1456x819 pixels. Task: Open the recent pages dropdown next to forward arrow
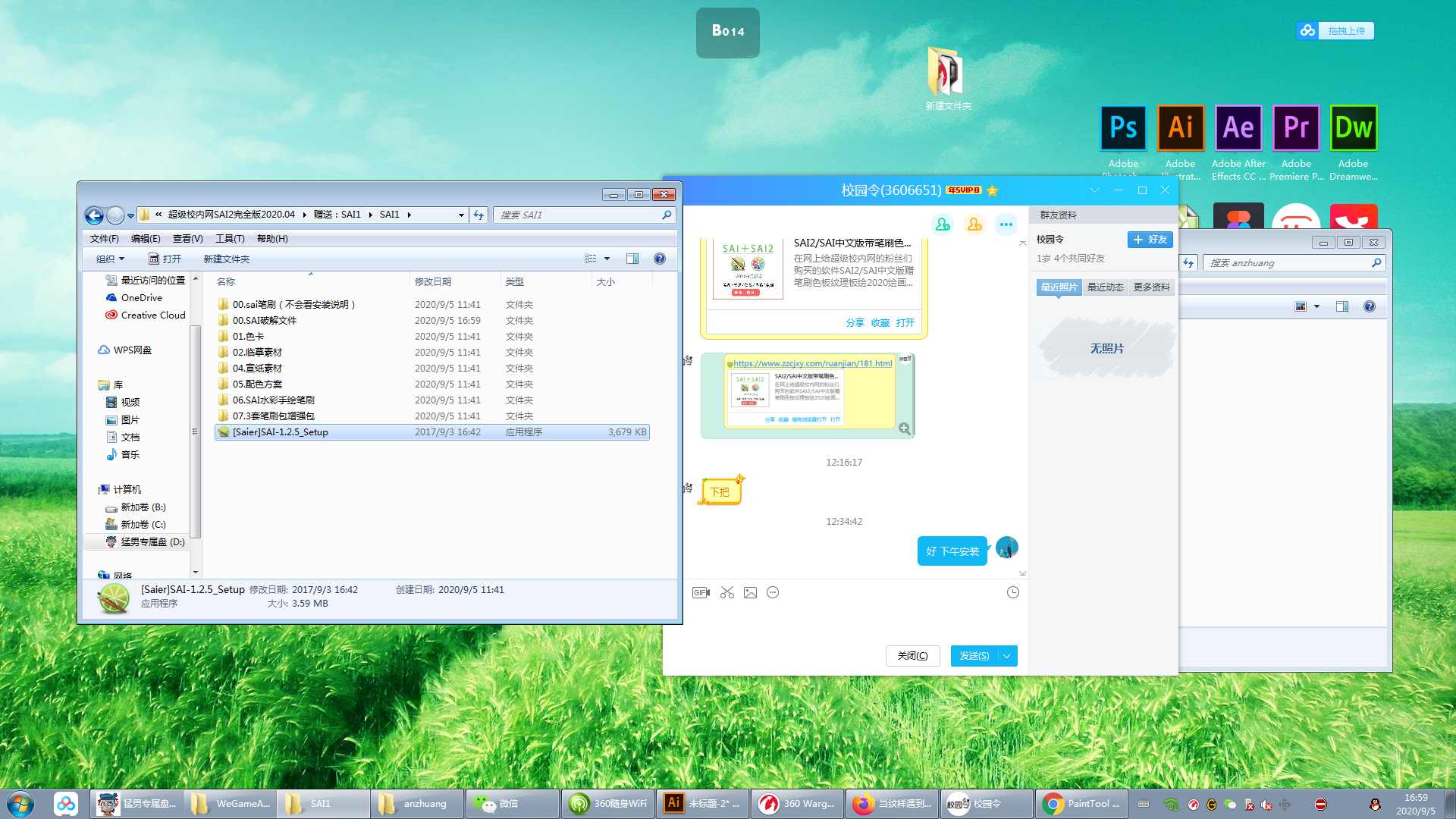[x=130, y=215]
